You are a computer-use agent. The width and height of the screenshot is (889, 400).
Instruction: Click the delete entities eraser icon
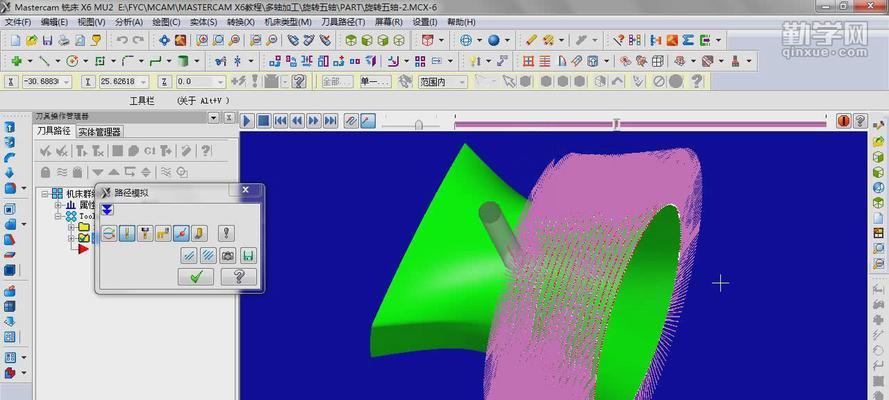tap(531, 40)
